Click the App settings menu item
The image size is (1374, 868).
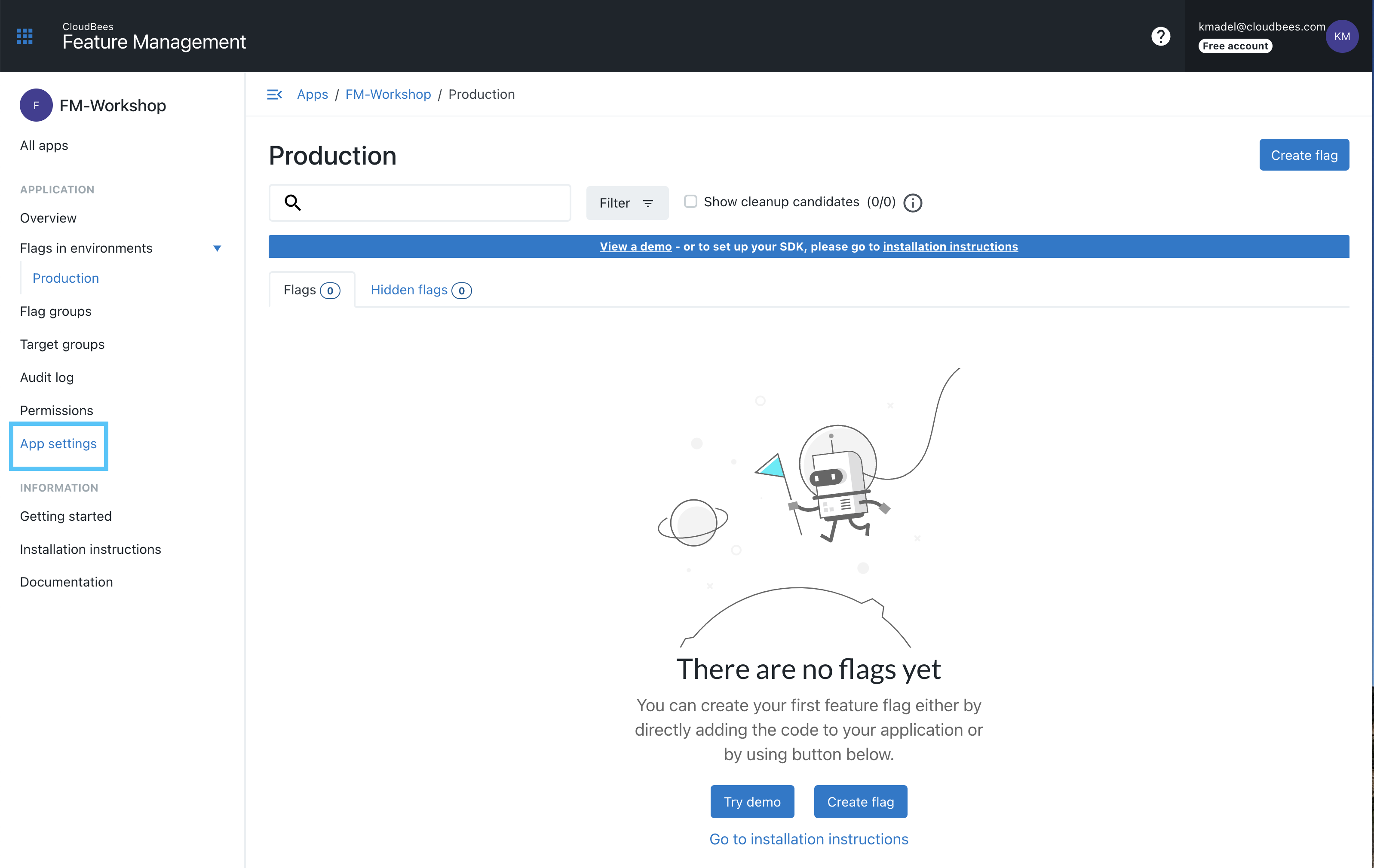point(58,443)
